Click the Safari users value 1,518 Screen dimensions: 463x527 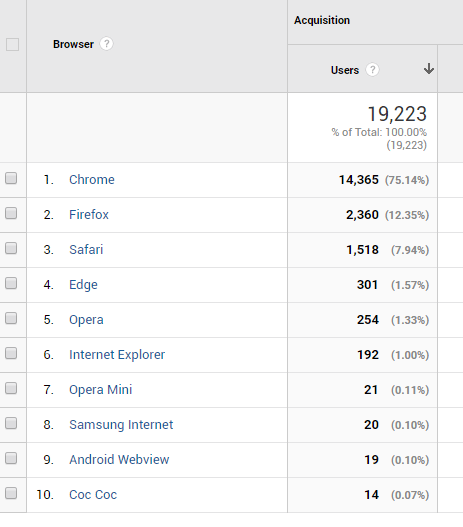tap(362, 249)
